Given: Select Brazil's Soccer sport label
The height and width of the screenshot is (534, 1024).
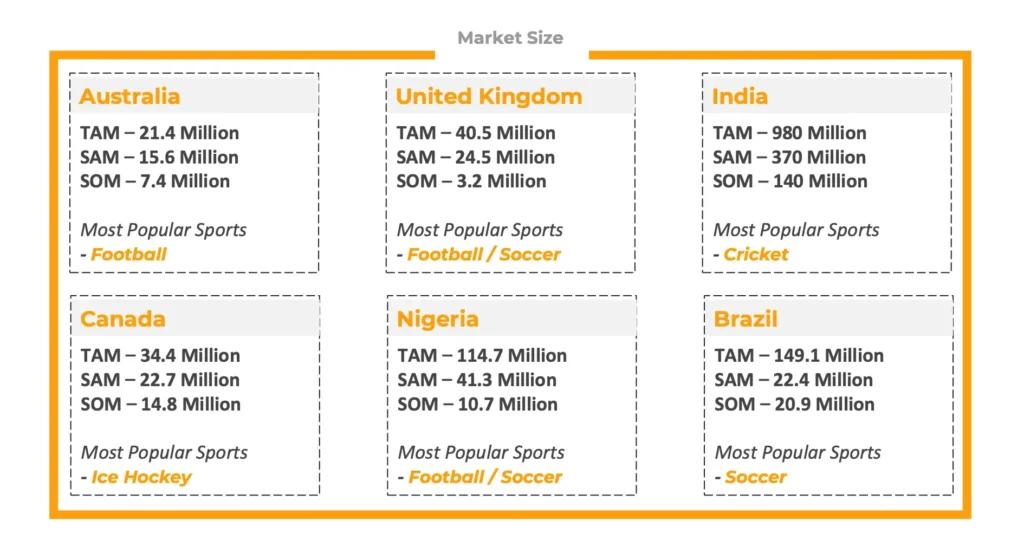Looking at the screenshot, I should coord(756,477).
